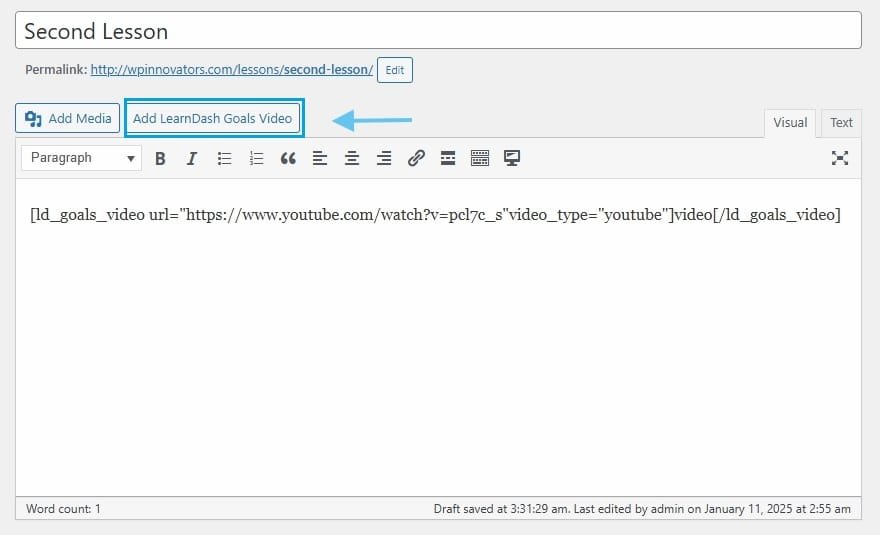Open the Paragraph format dropdown
880x535 pixels.
click(x=81, y=158)
